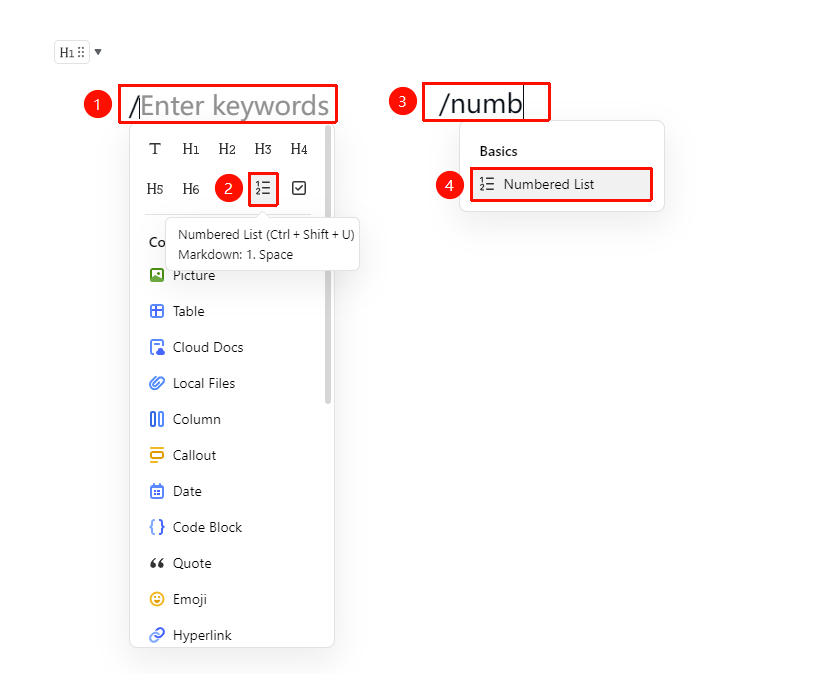Insert a numbered list via toolbar icon
This screenshot has height=679, width=832.
[x=263, y=188]
